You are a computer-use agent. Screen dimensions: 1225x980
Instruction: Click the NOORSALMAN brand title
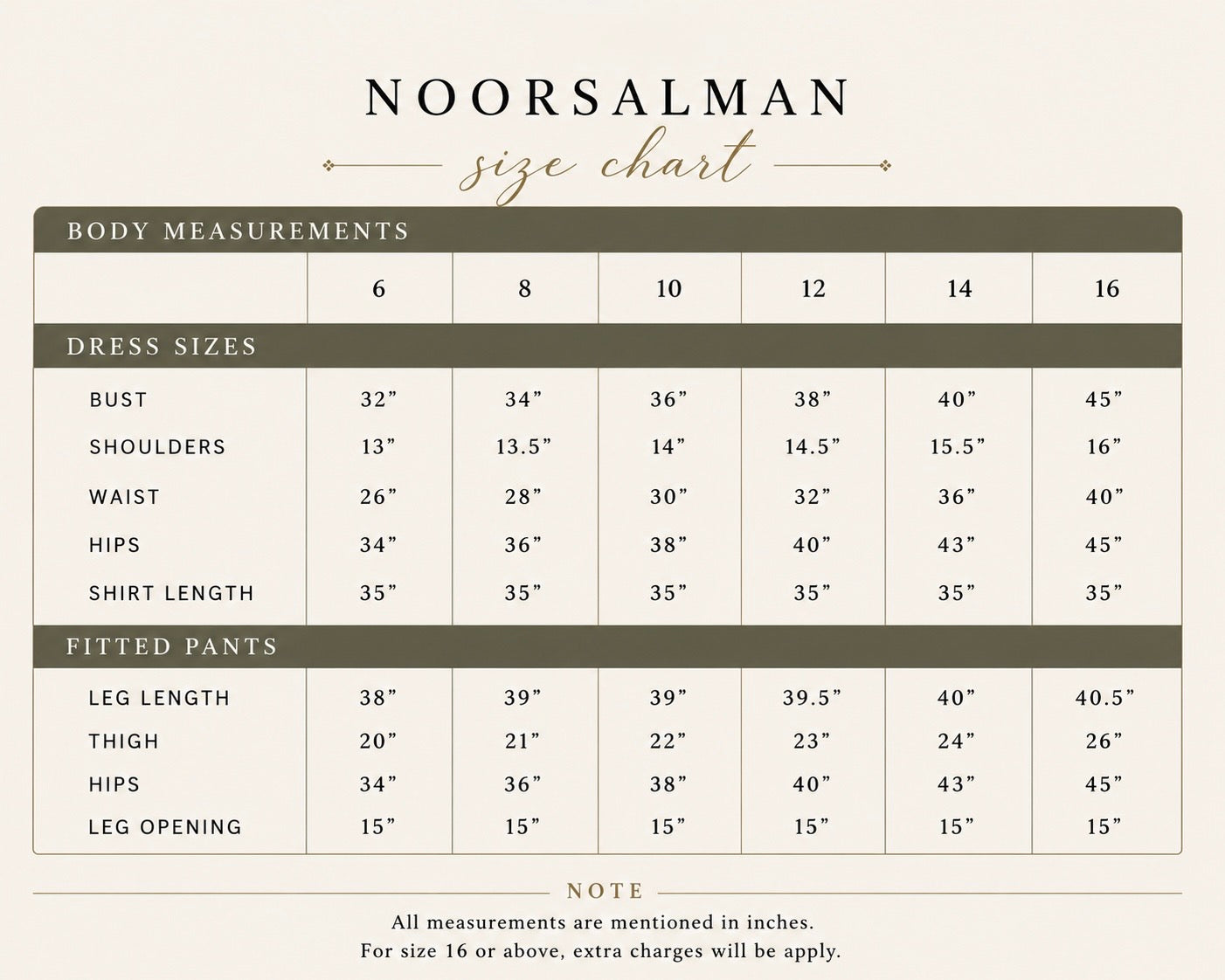click(x=607, y=97)
